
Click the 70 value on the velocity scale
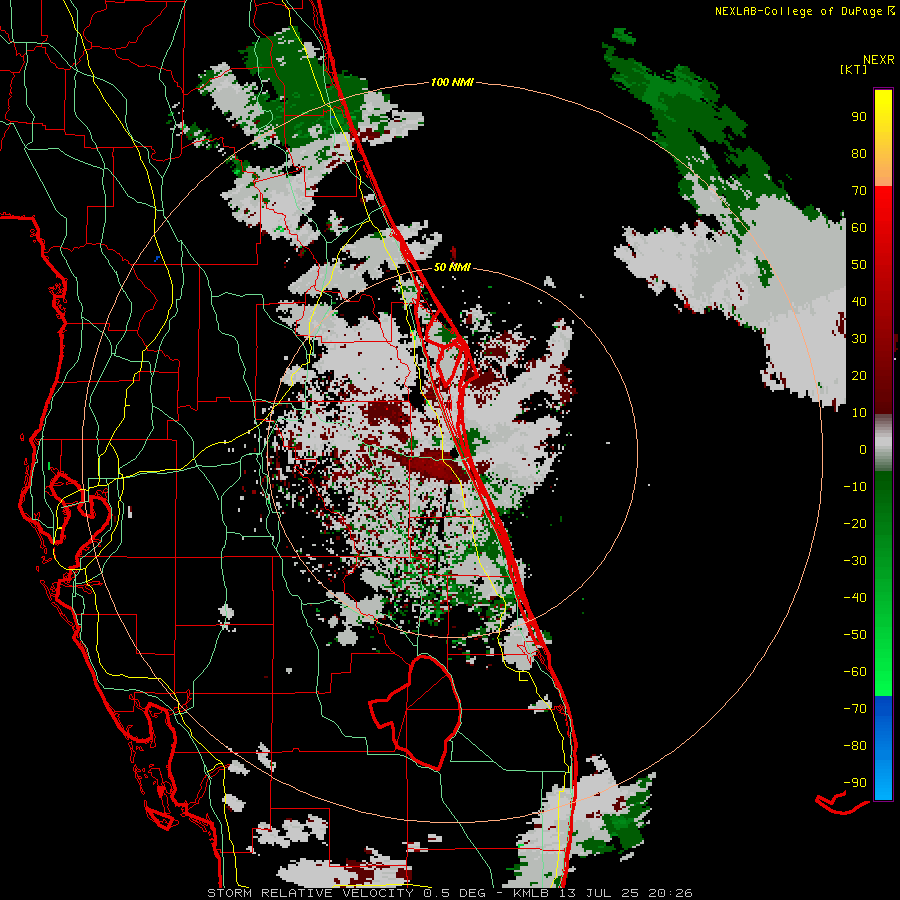coord(859,191)
